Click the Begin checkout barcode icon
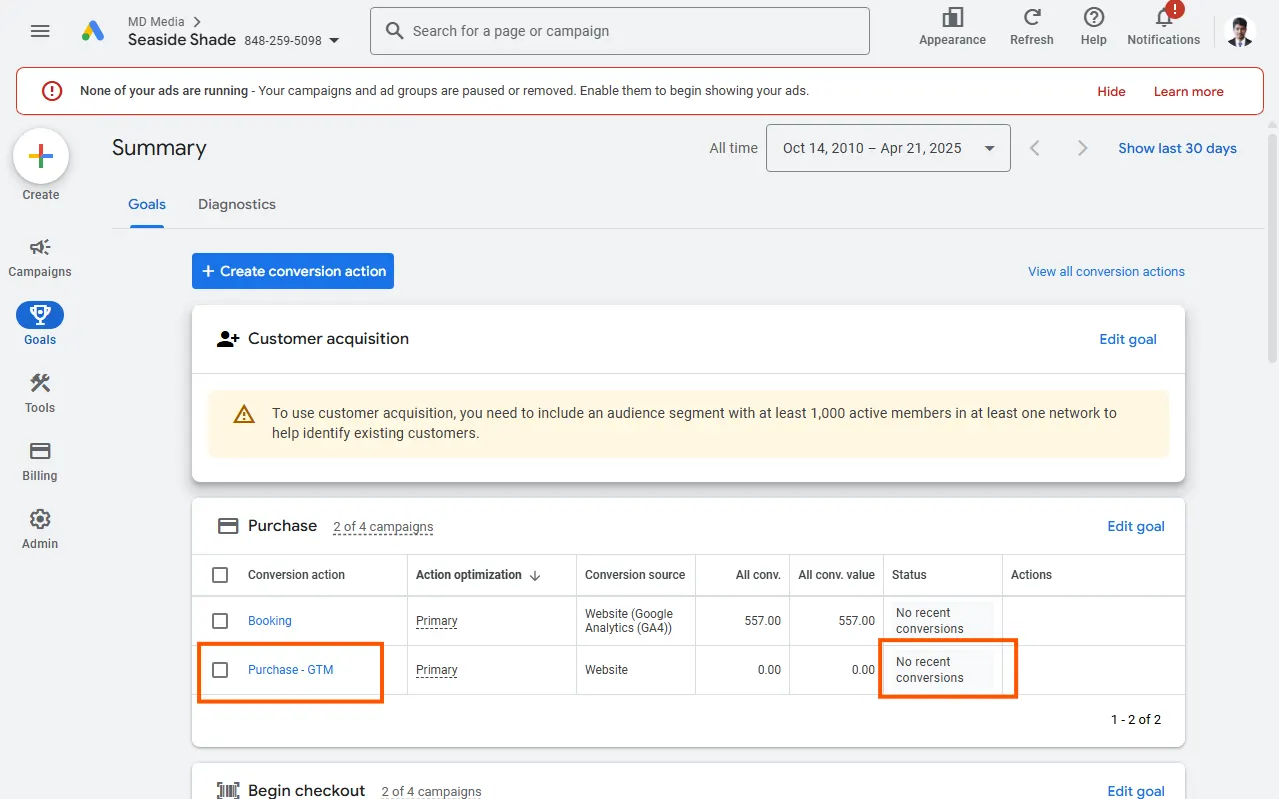 tap(228, 791)
